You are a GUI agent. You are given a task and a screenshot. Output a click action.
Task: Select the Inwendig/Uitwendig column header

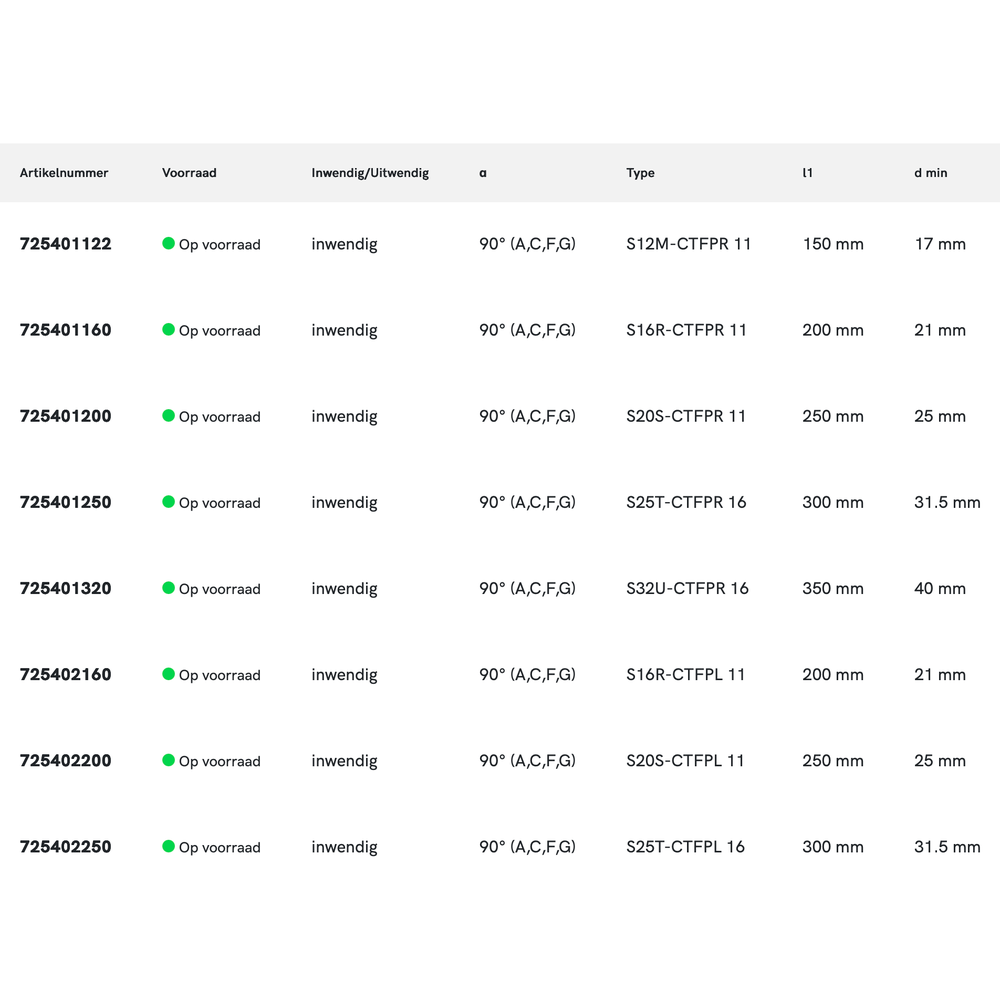[370, 173]
